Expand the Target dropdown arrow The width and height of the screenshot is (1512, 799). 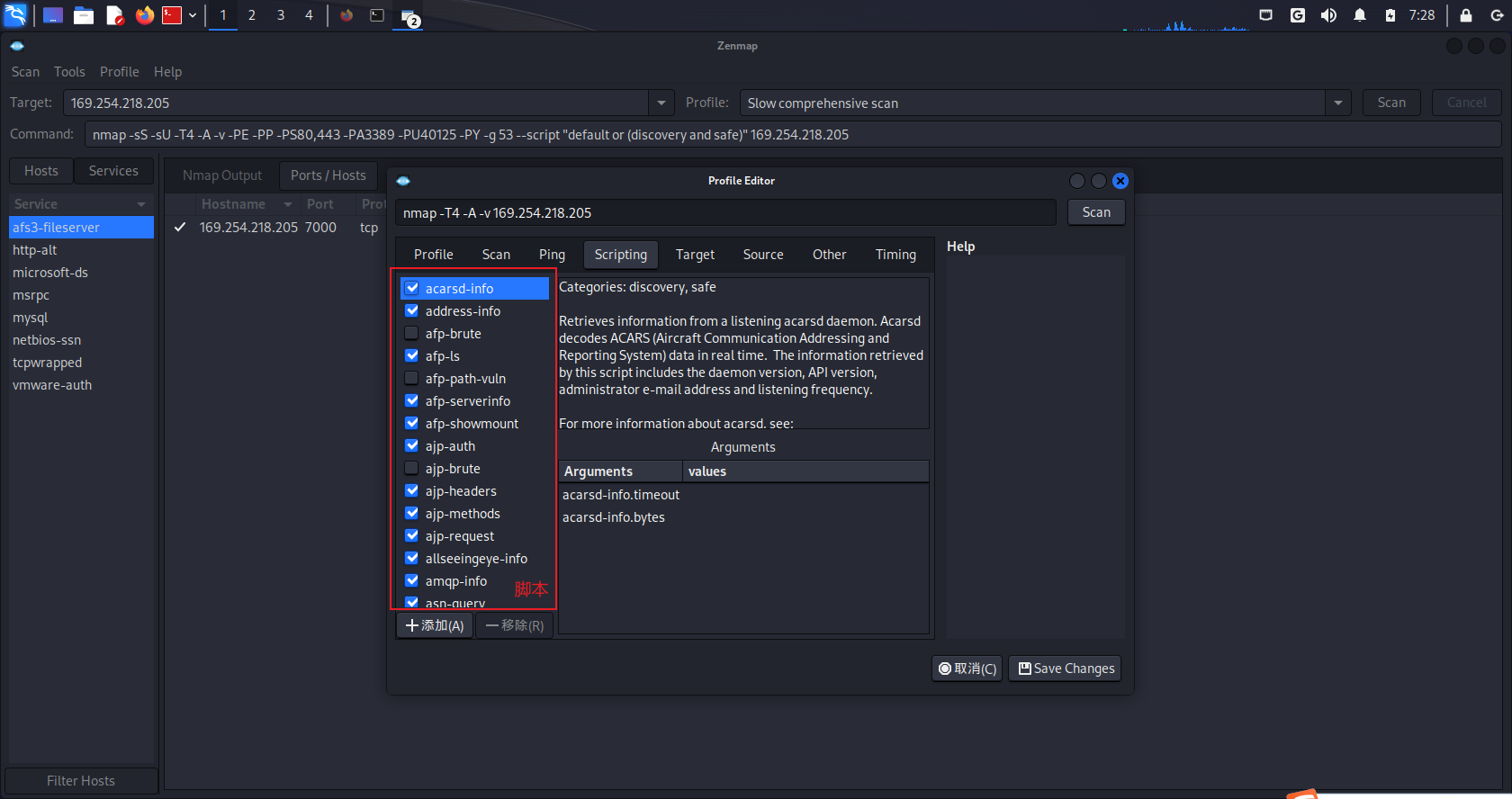[x=661, y=103]
